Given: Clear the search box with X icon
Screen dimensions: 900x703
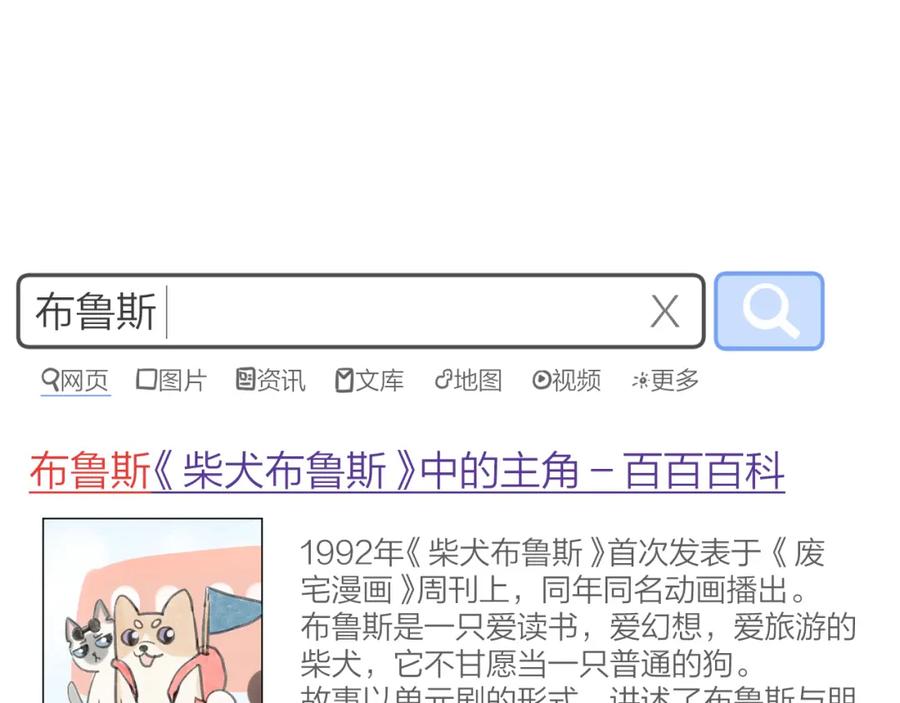Looking at the screenshot, I should 665,312.
